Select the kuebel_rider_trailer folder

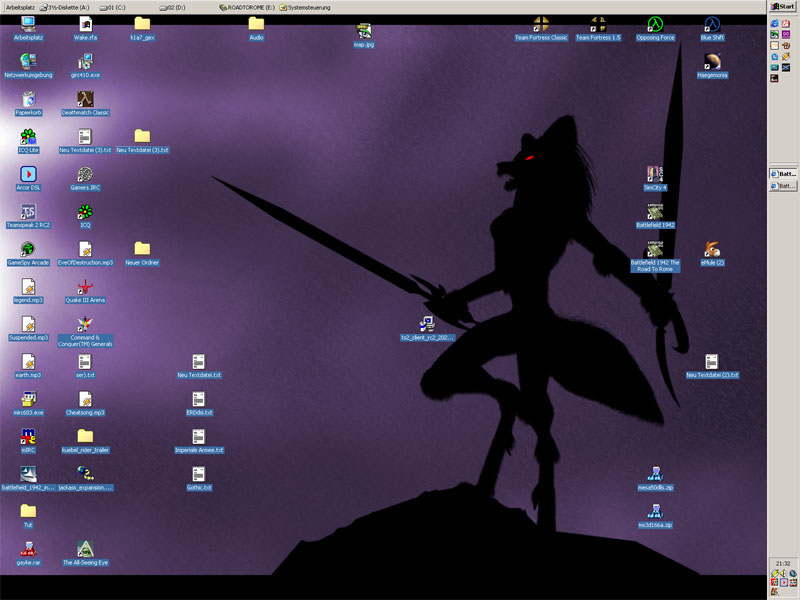(85, 441)
